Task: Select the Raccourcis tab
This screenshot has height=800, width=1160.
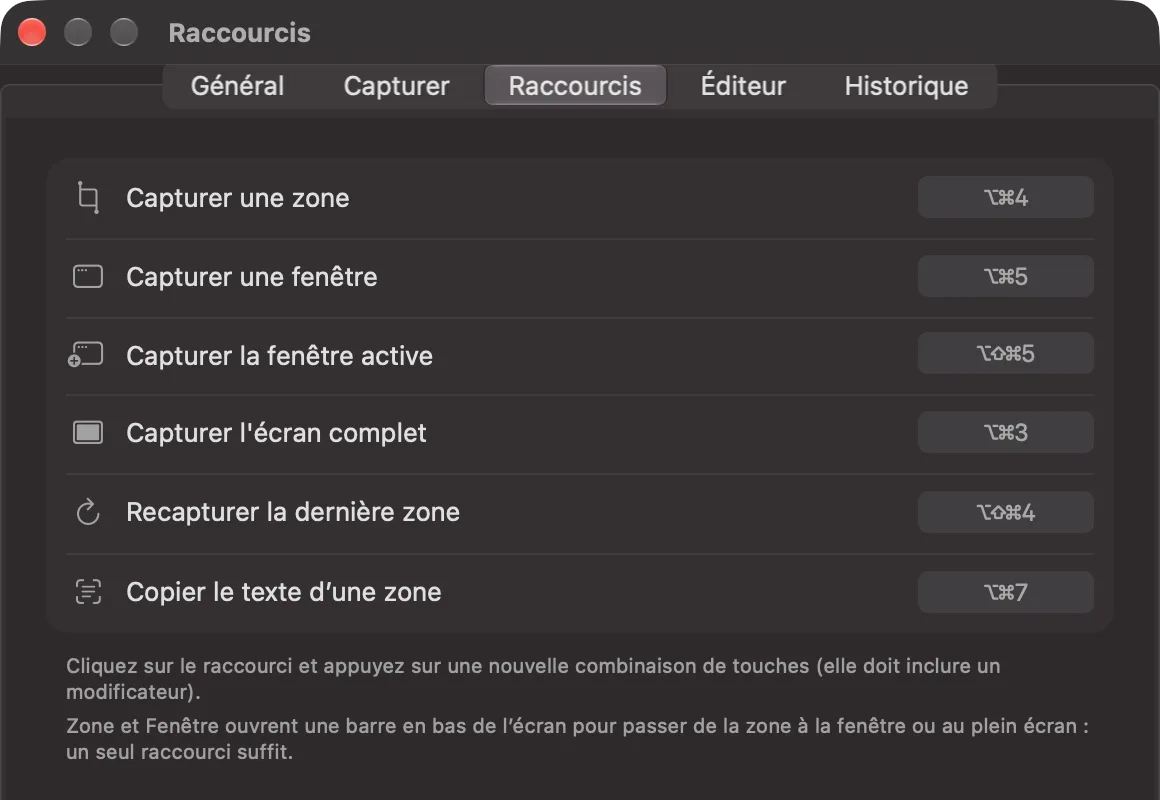Action: click(x=575, y=86)
